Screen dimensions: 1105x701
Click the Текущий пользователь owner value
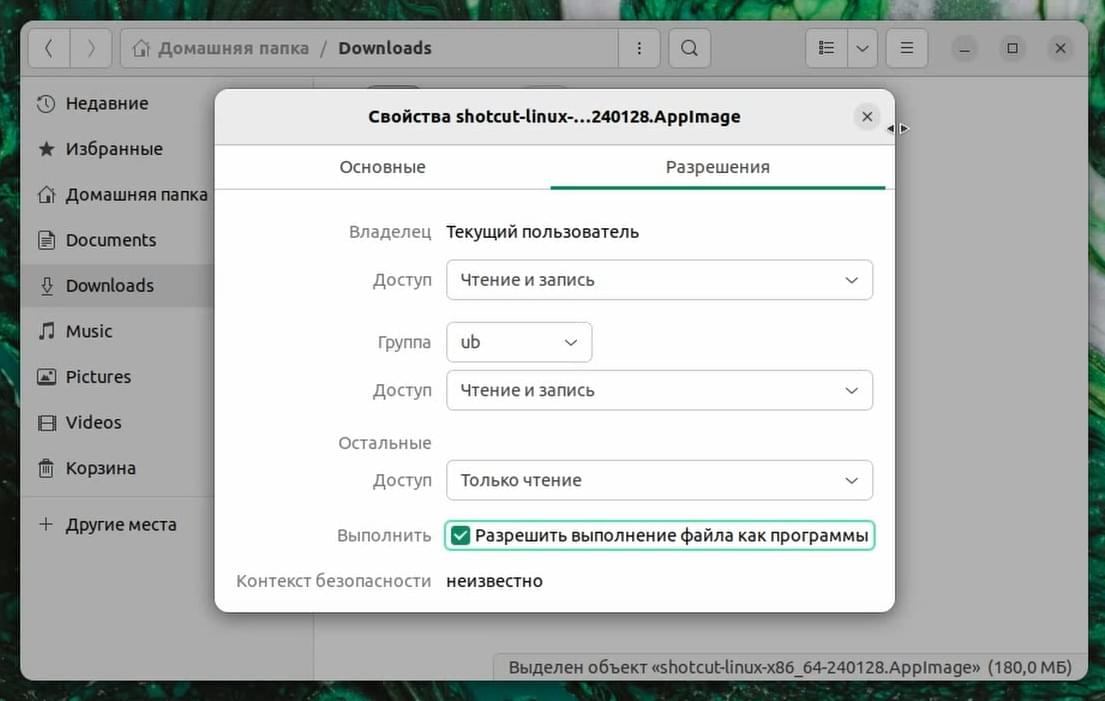coord(543,232)
